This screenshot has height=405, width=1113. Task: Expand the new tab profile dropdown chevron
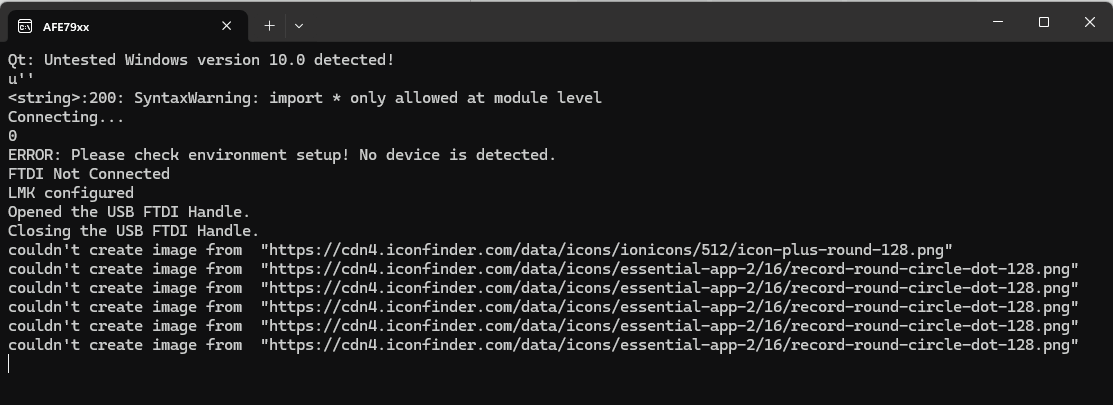pyautogui.click(x=299, y=26)
